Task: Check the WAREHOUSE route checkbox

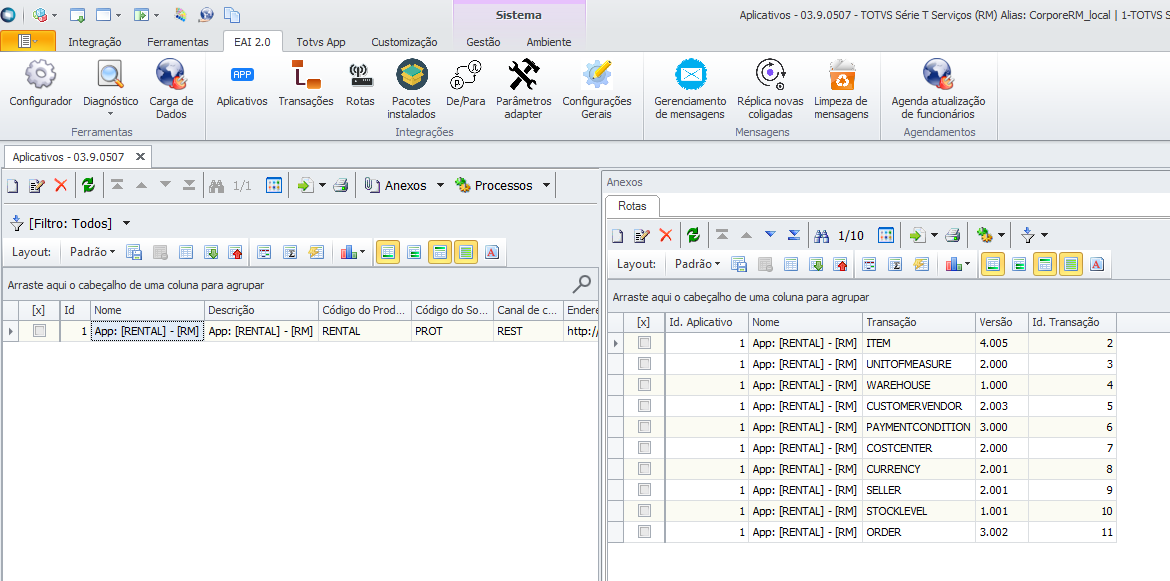Action: click(645, 385)
